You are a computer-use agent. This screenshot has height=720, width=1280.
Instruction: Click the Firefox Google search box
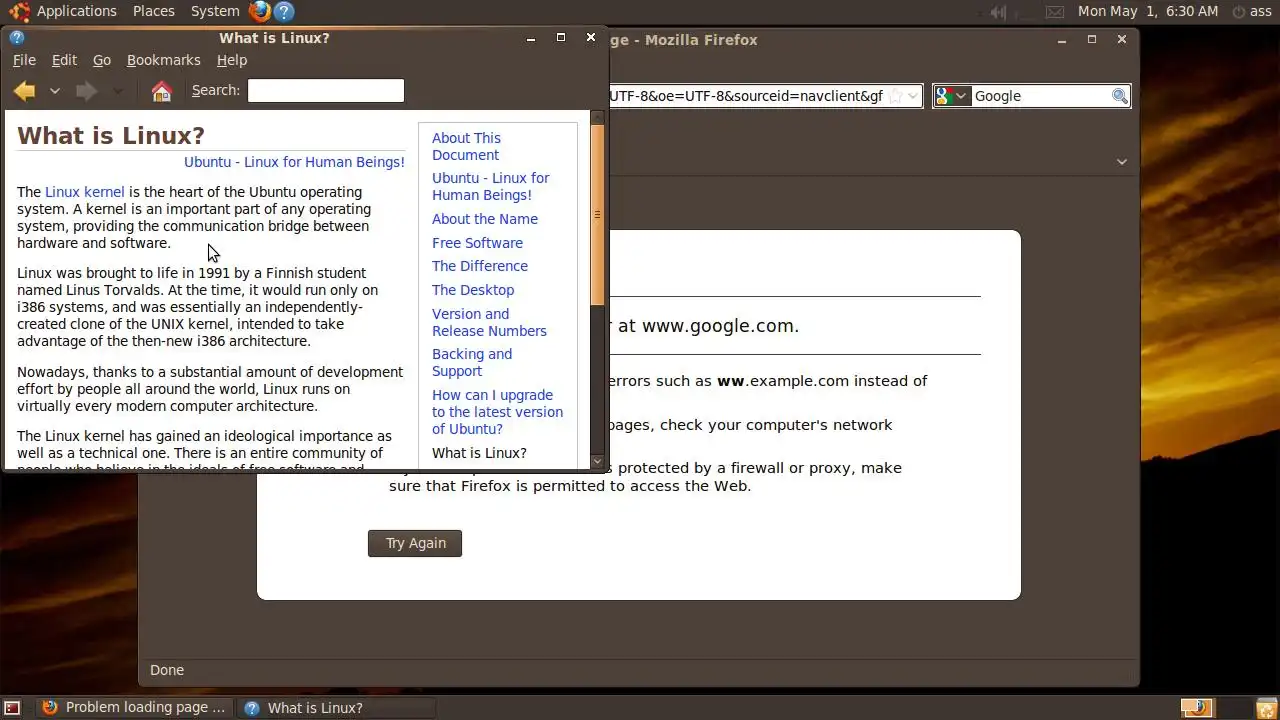click(1040, 96)
